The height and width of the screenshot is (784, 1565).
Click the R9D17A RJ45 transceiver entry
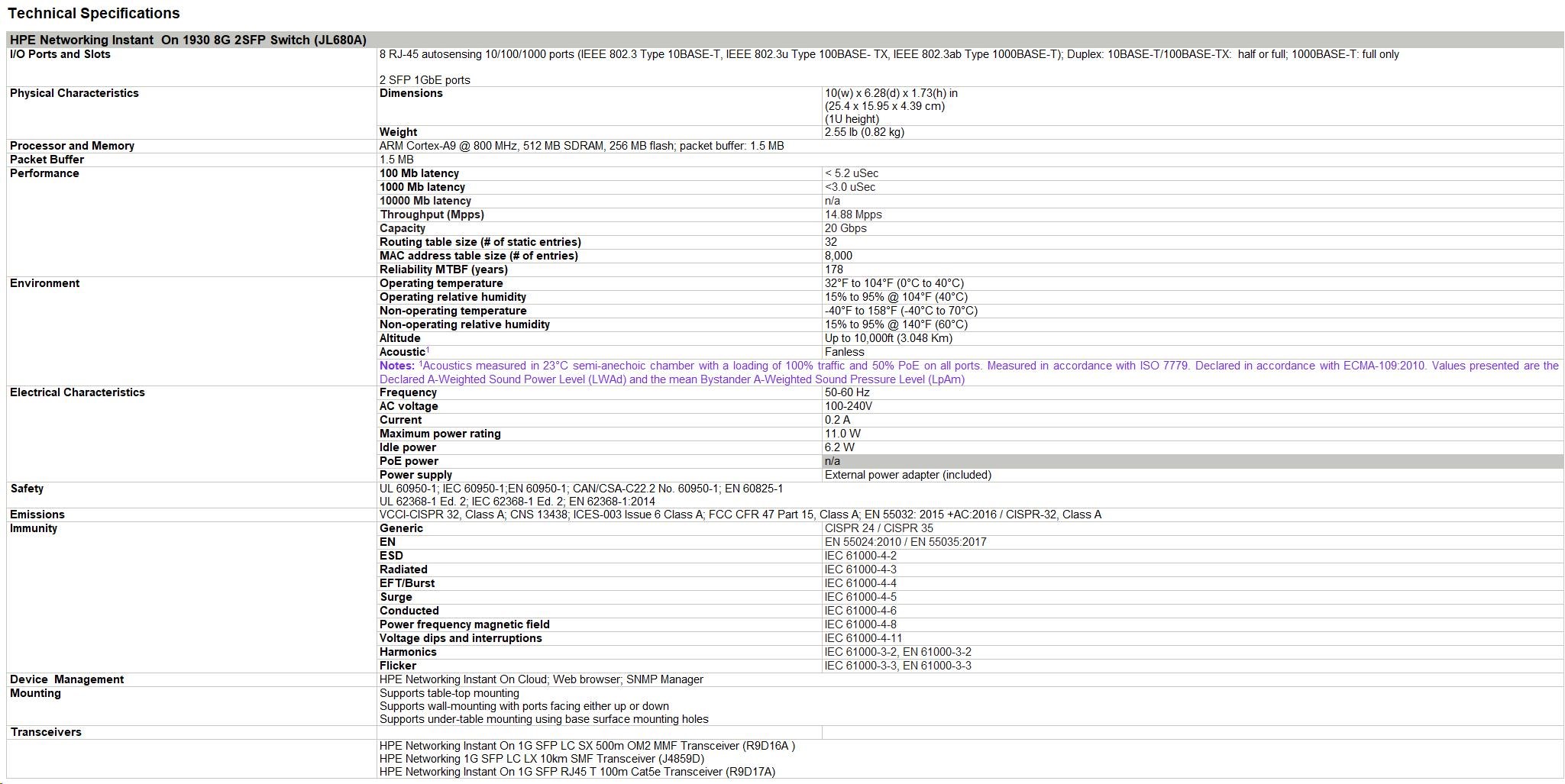coord(577,772)
